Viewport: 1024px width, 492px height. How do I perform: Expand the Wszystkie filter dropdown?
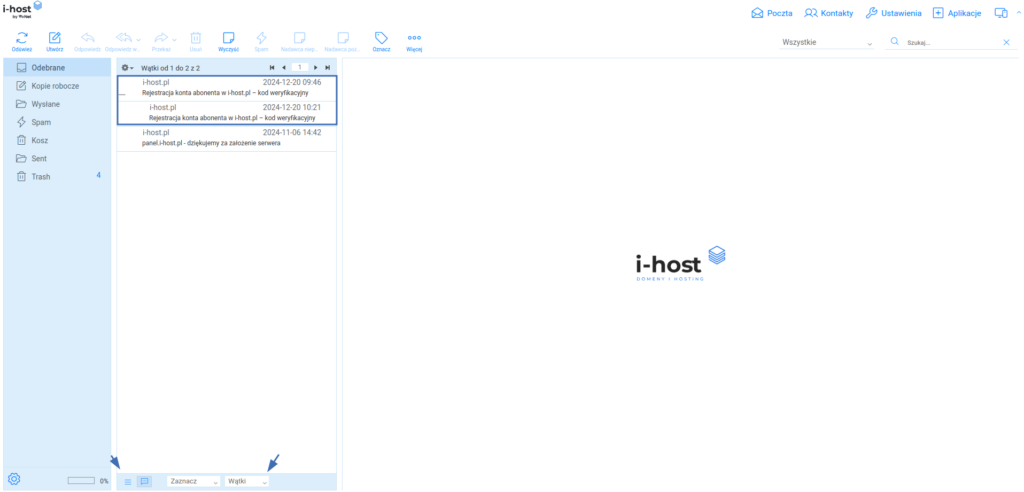click(x=827, y=43)
